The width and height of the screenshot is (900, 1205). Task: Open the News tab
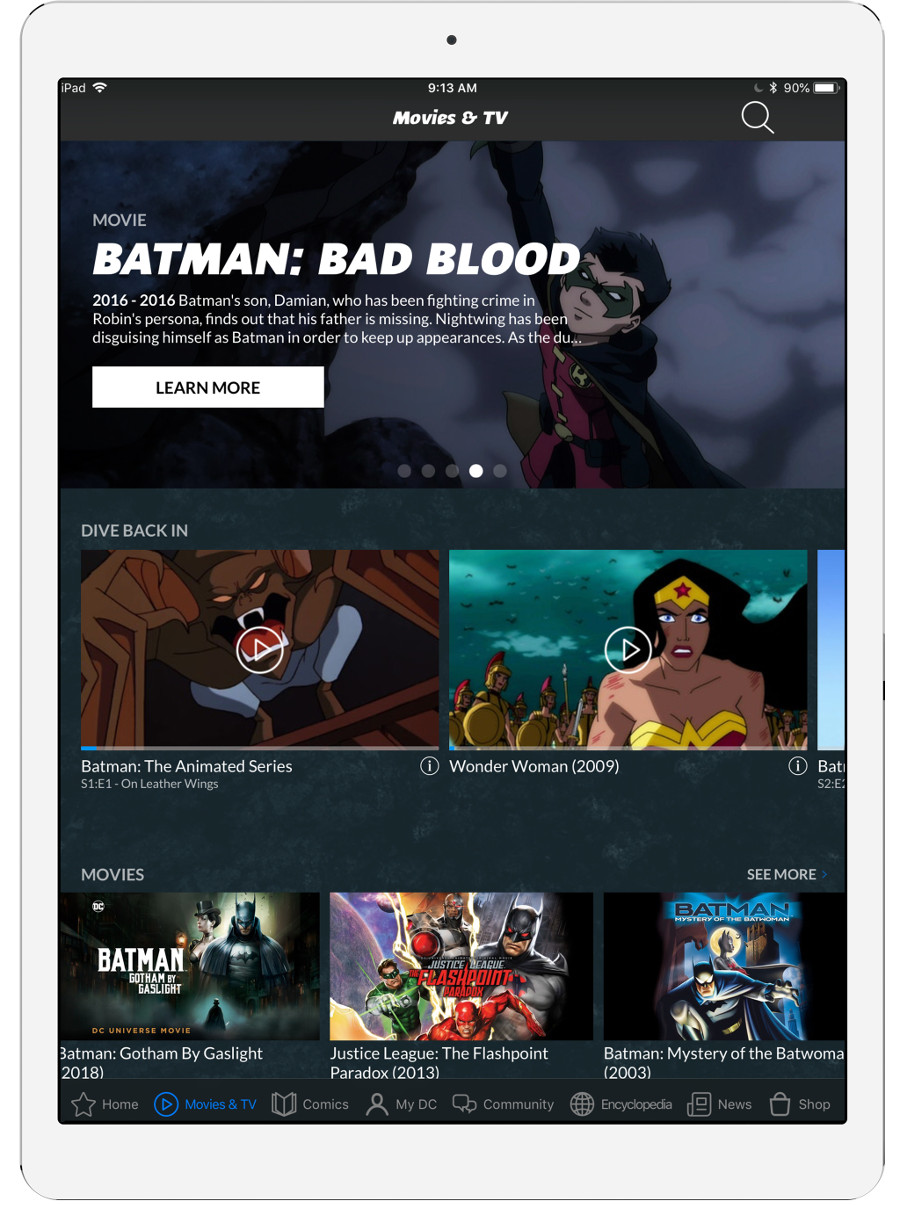(x=719, y=1104)
